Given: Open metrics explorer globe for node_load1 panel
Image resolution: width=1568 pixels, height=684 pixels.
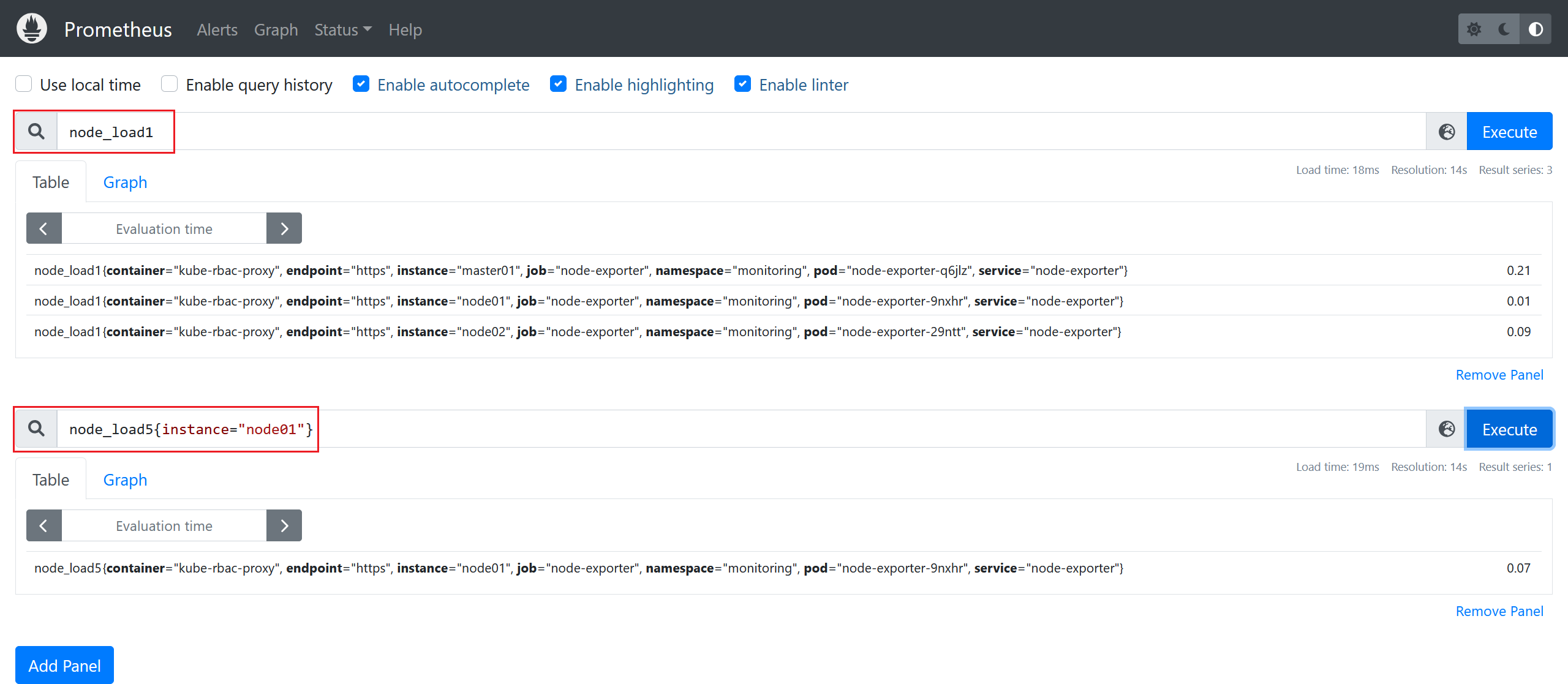Looking at the screenshot, I should (x=1447, y=132).
